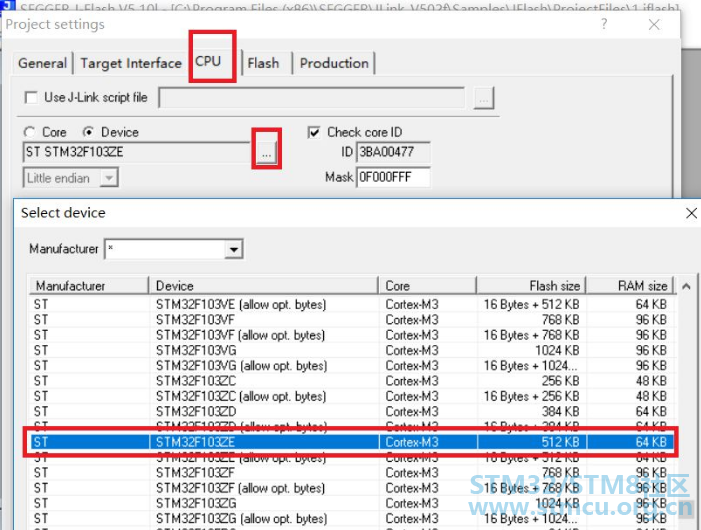Sort by Core column header
701x530 pixels.
click(427, 286)
